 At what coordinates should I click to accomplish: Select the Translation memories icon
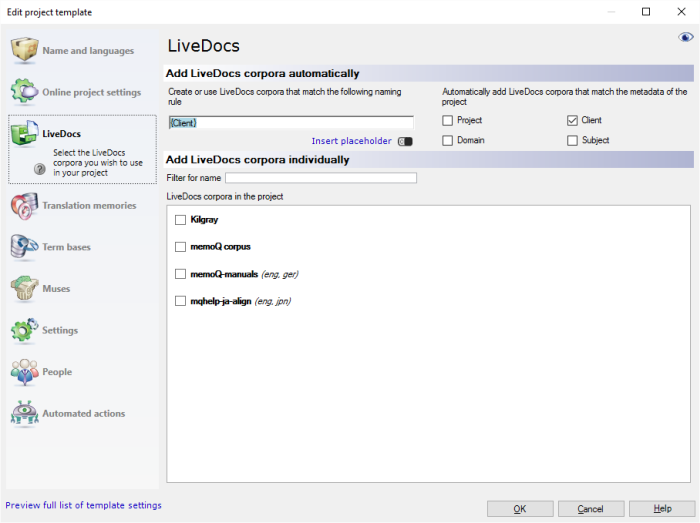point(25,205)
